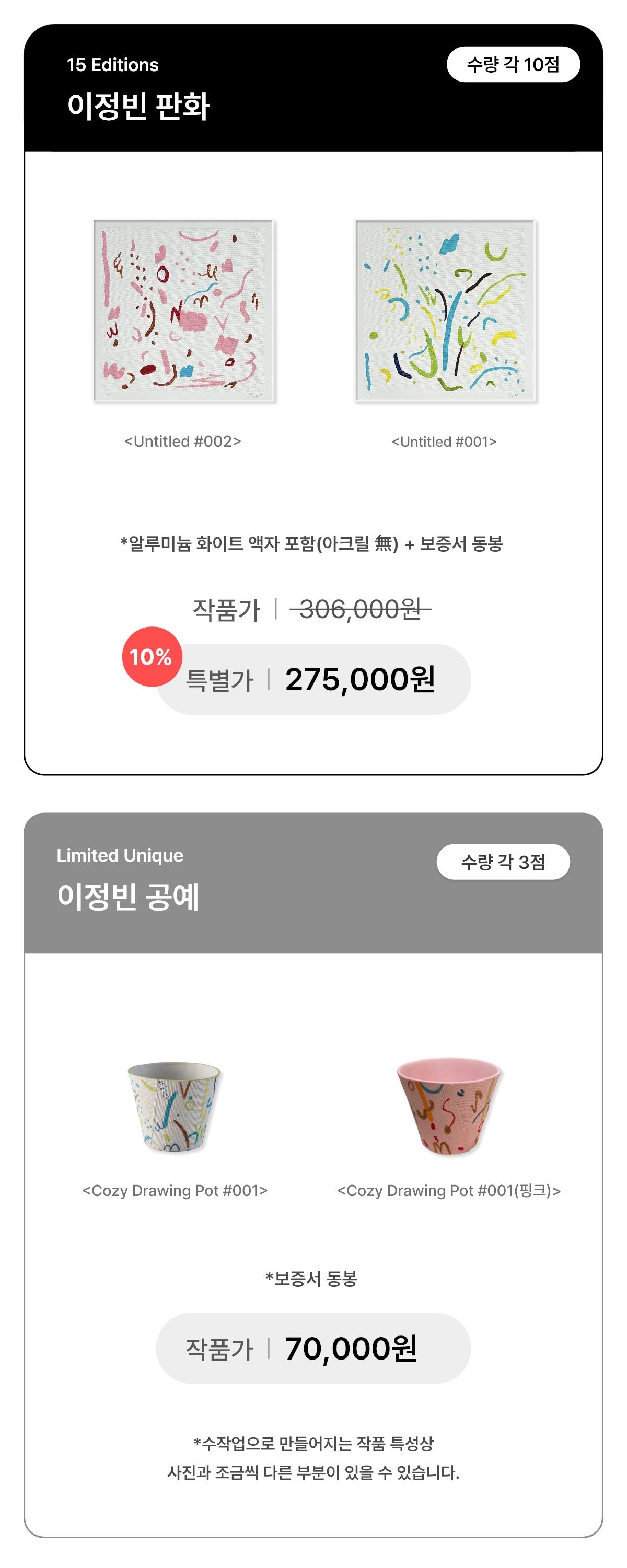Click the <Untitled #002> caption
627x1568 pixels.
(183, 442)
